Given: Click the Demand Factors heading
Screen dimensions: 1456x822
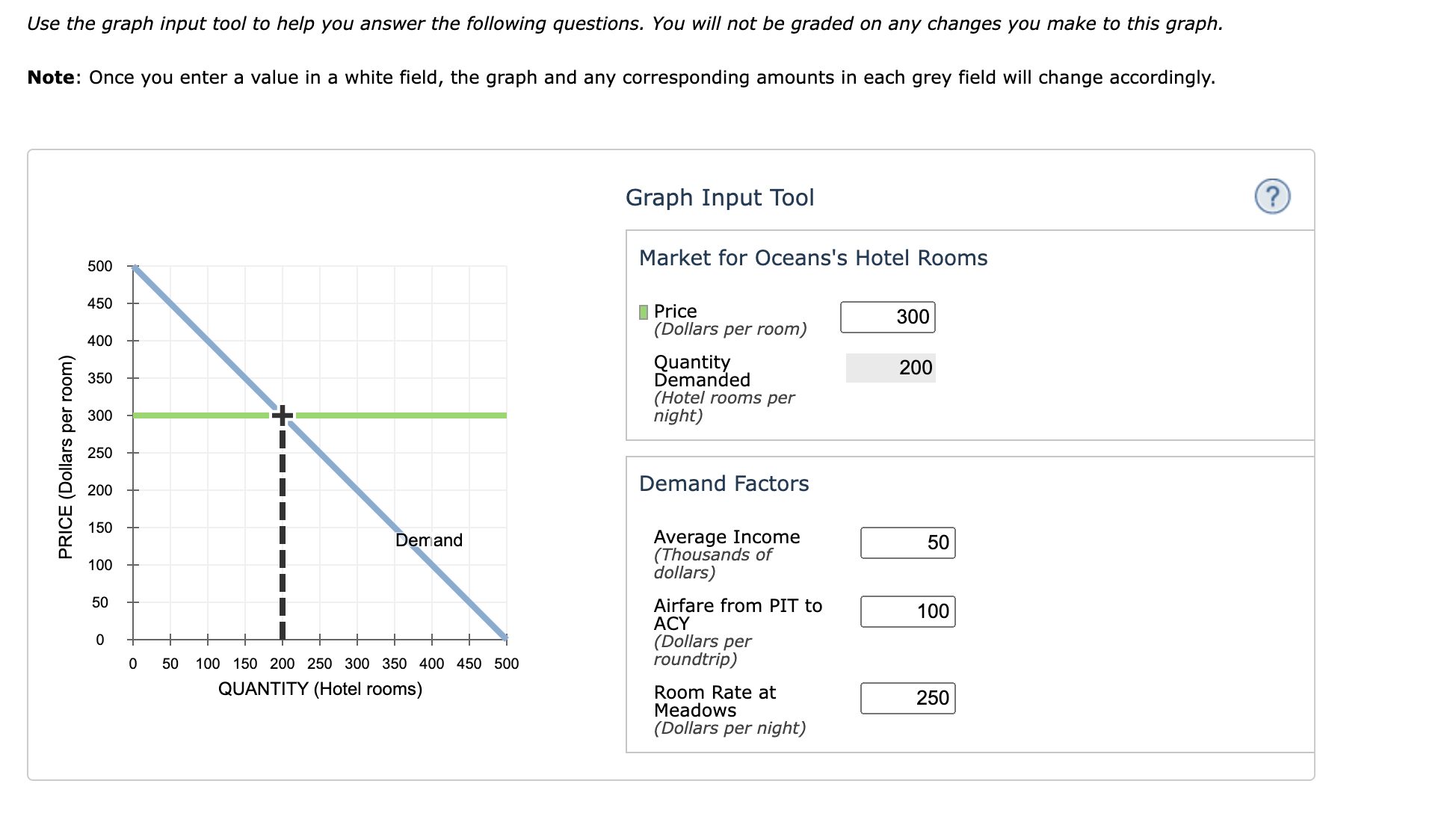Looking at the screenshot, I should [x=724, y=483].
